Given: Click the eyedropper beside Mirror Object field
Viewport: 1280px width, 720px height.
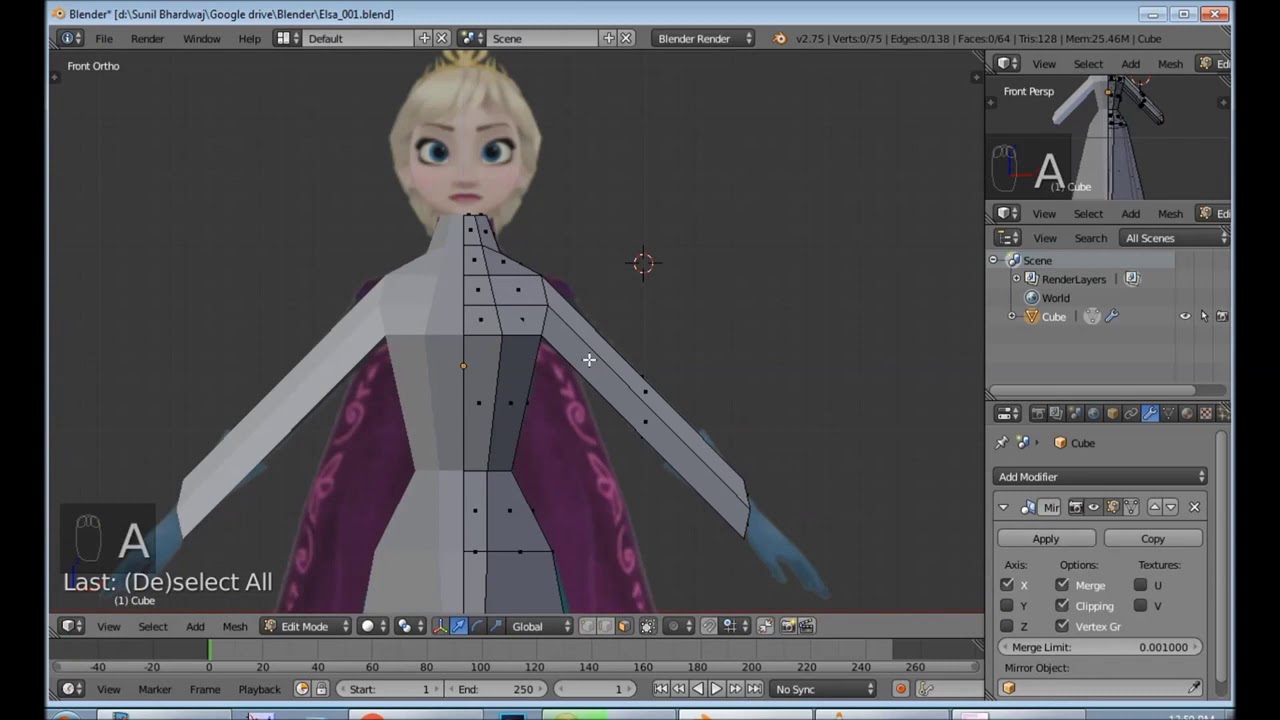Looking at the screenshot, I should coord(1194,688).
